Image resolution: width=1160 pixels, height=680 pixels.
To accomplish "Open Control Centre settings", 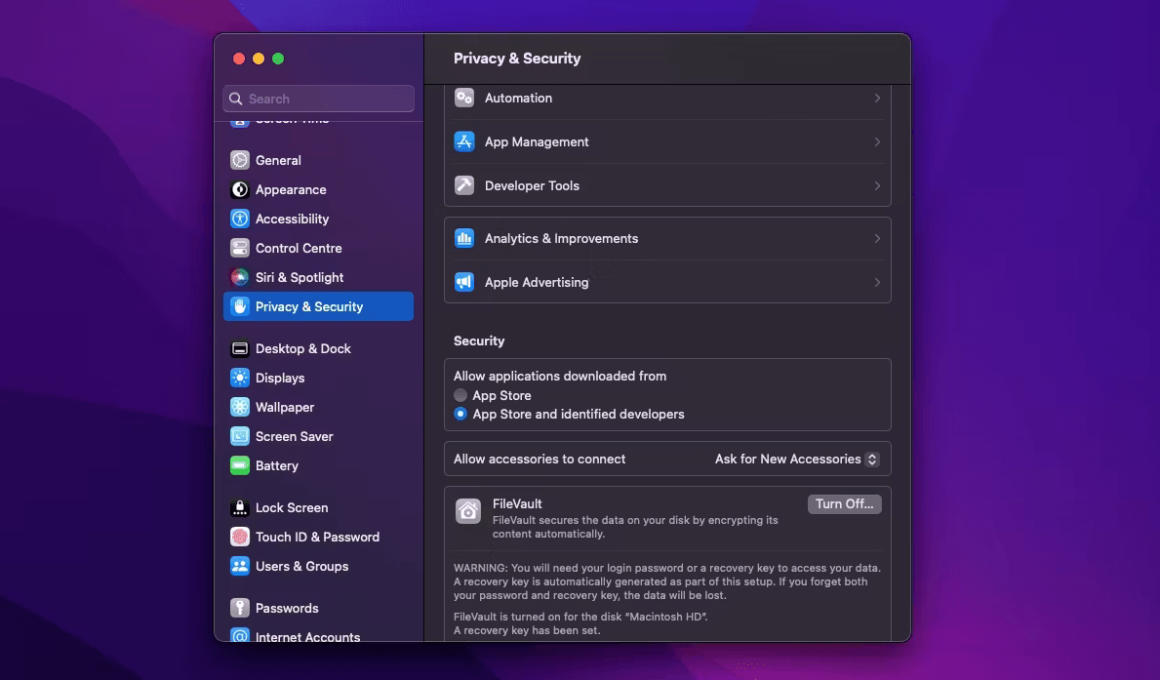I will 318,248.
